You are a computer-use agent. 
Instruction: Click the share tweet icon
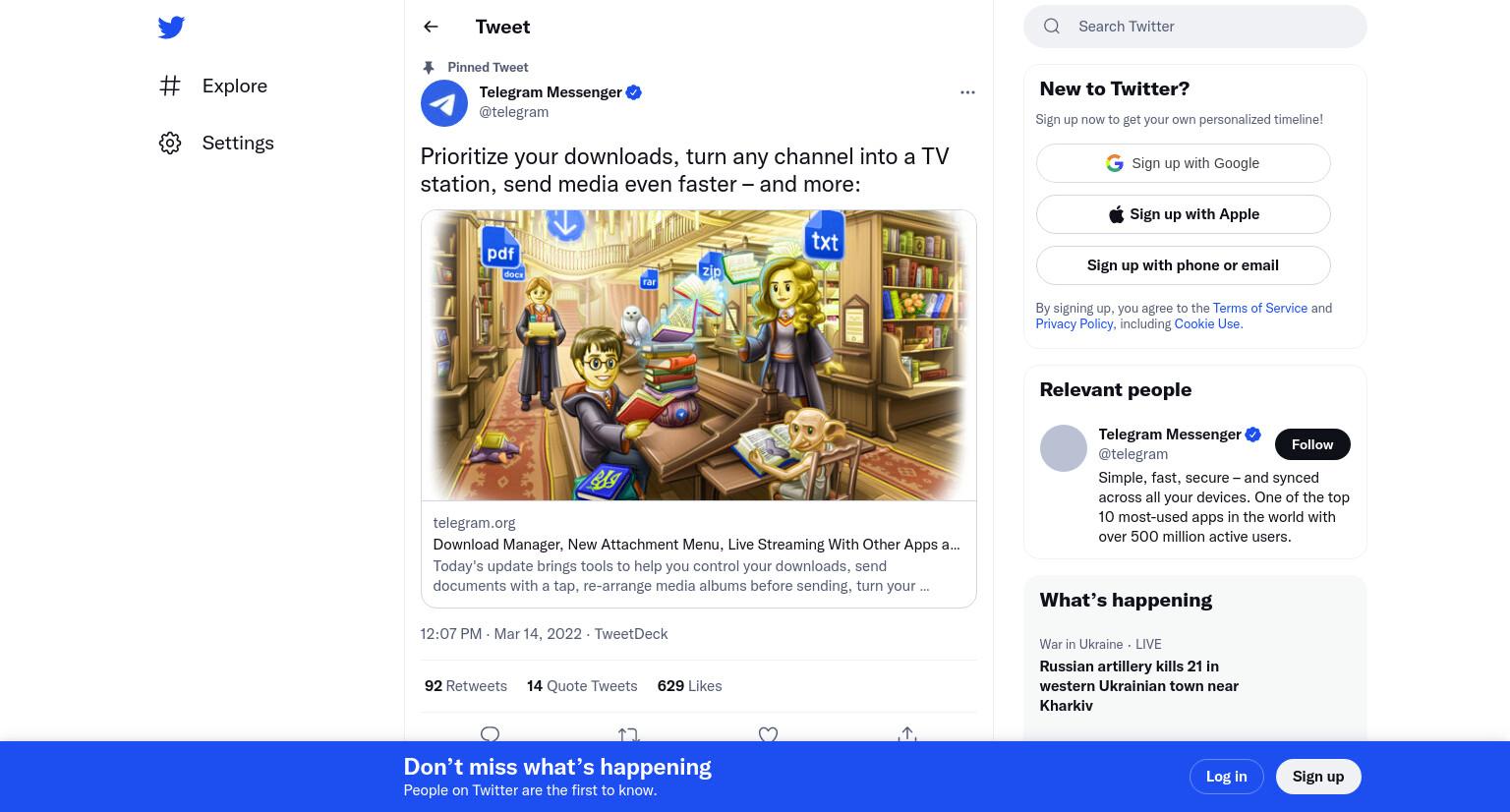point(906,734)
